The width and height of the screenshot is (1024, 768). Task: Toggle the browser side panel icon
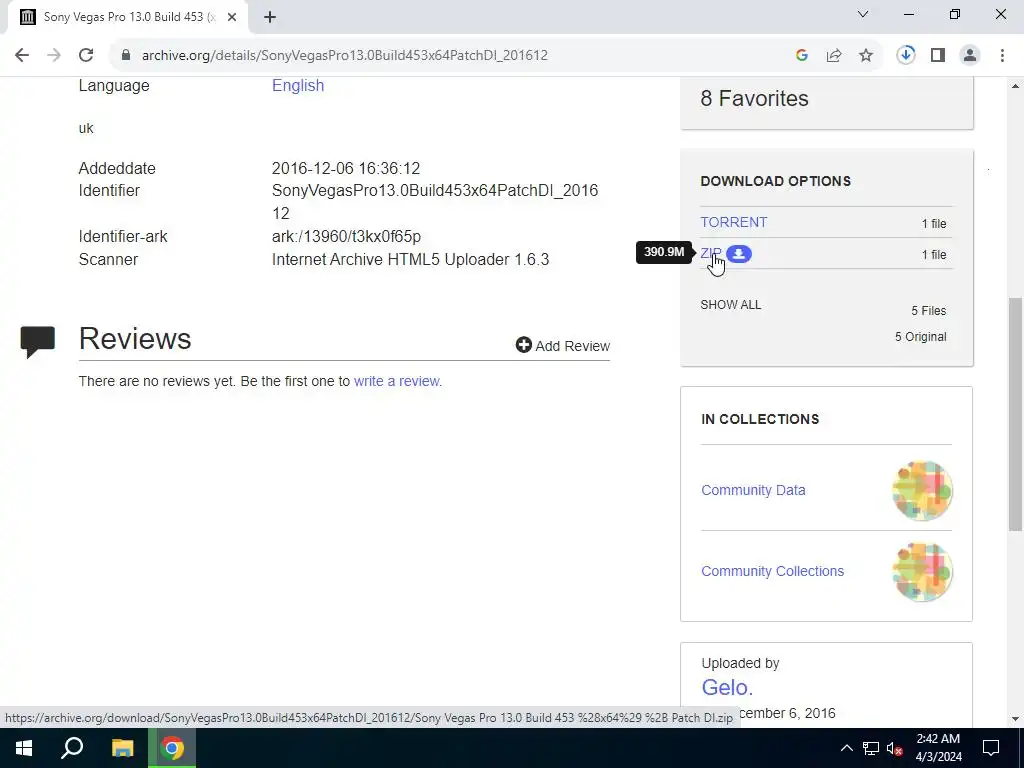[x=938, y=56]
